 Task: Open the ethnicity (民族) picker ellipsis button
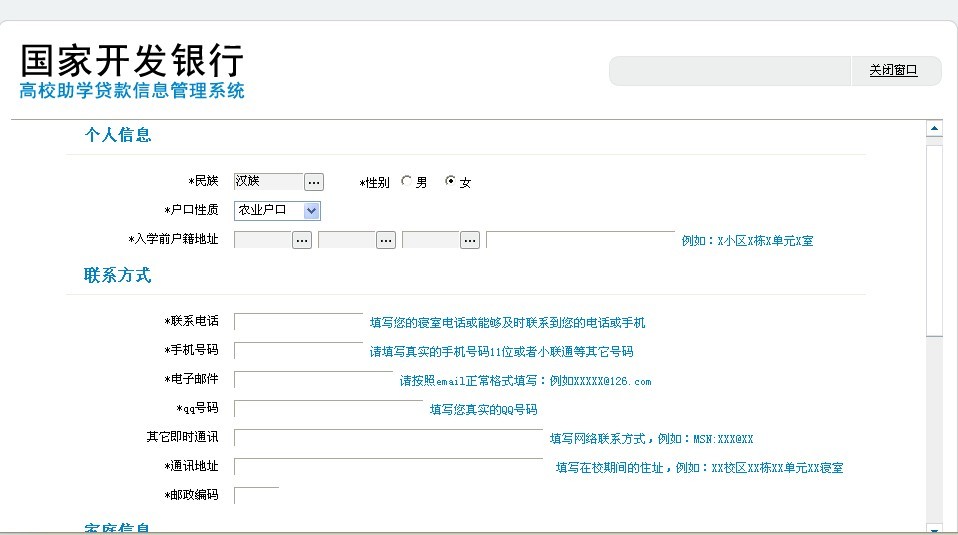pyautogui.click(x=314, y=182)
